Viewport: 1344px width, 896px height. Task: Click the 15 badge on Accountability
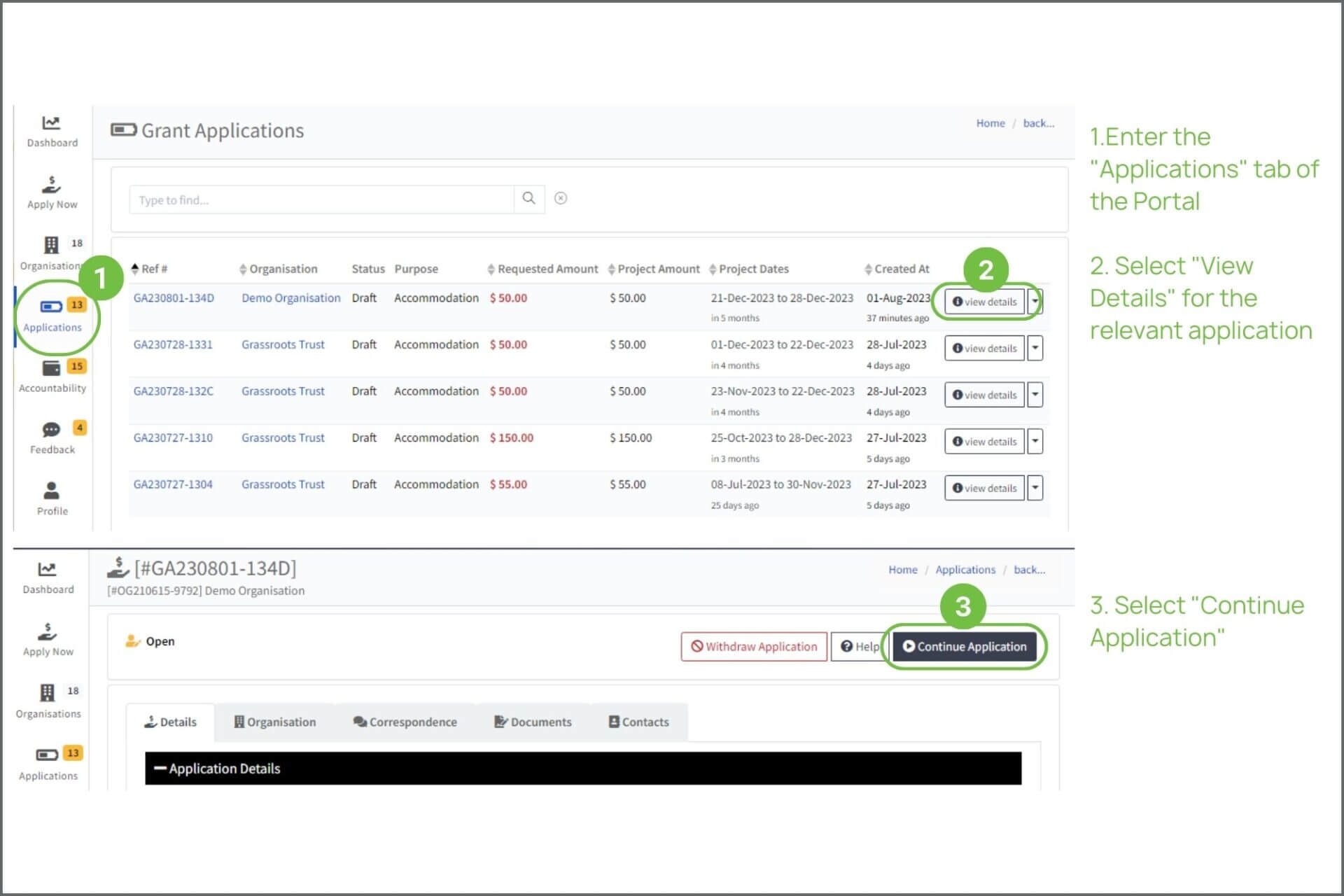coord(77,366)
